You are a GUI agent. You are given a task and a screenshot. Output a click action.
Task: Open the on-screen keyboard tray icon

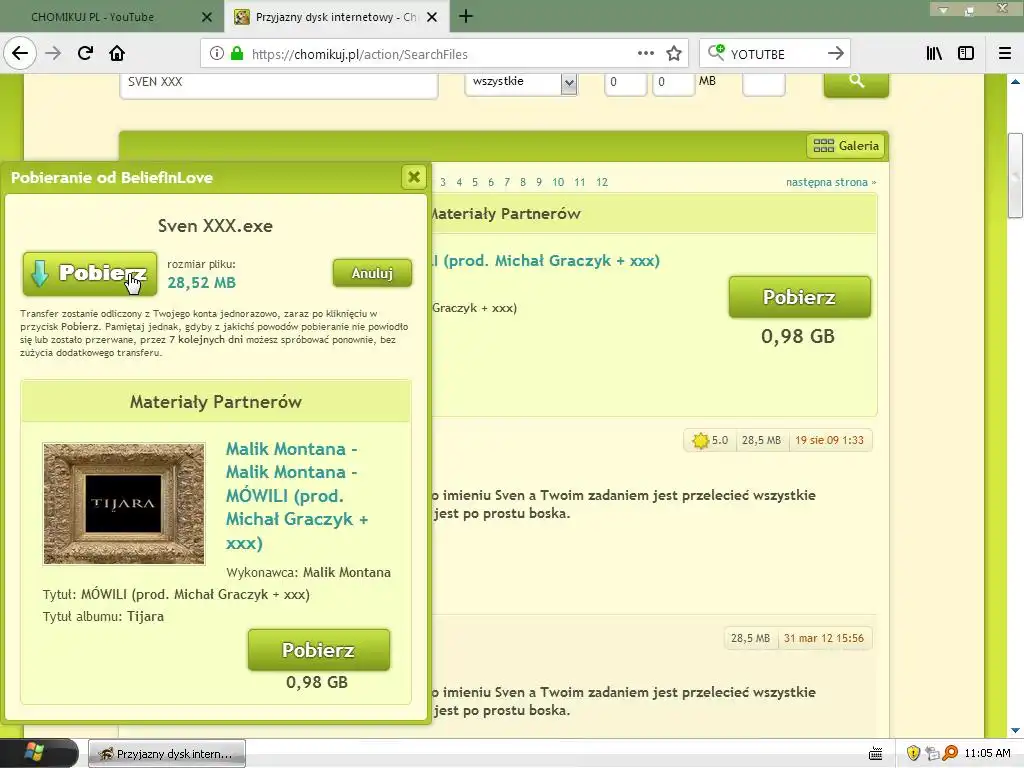[x=876, y=754]
